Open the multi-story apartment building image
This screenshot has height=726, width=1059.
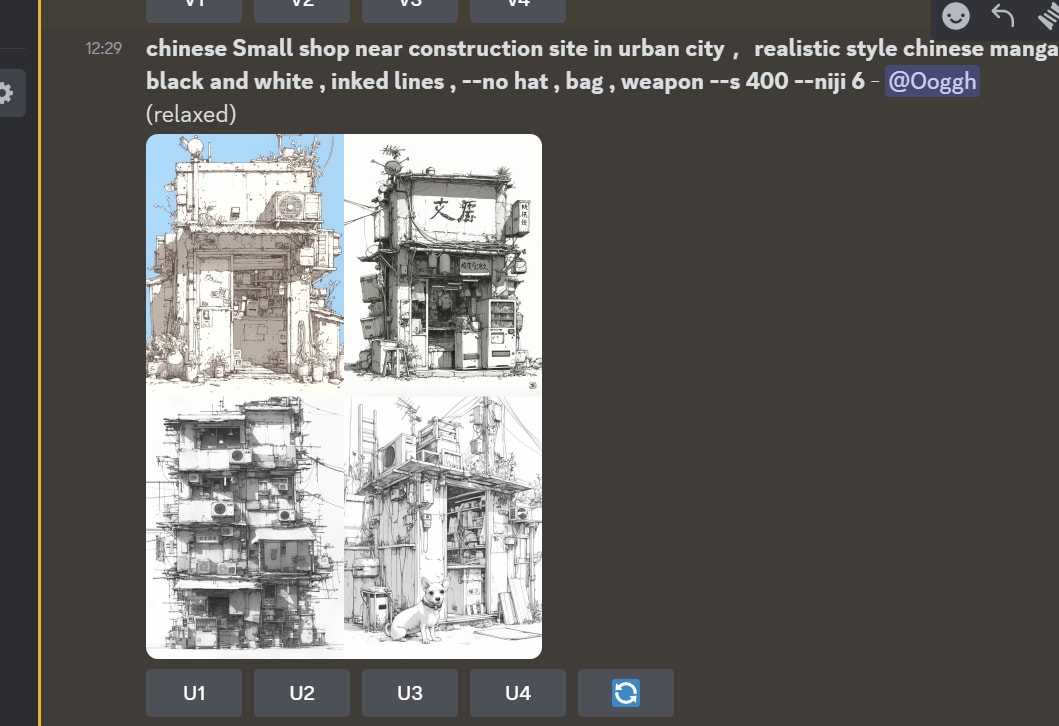click(244, 525)
